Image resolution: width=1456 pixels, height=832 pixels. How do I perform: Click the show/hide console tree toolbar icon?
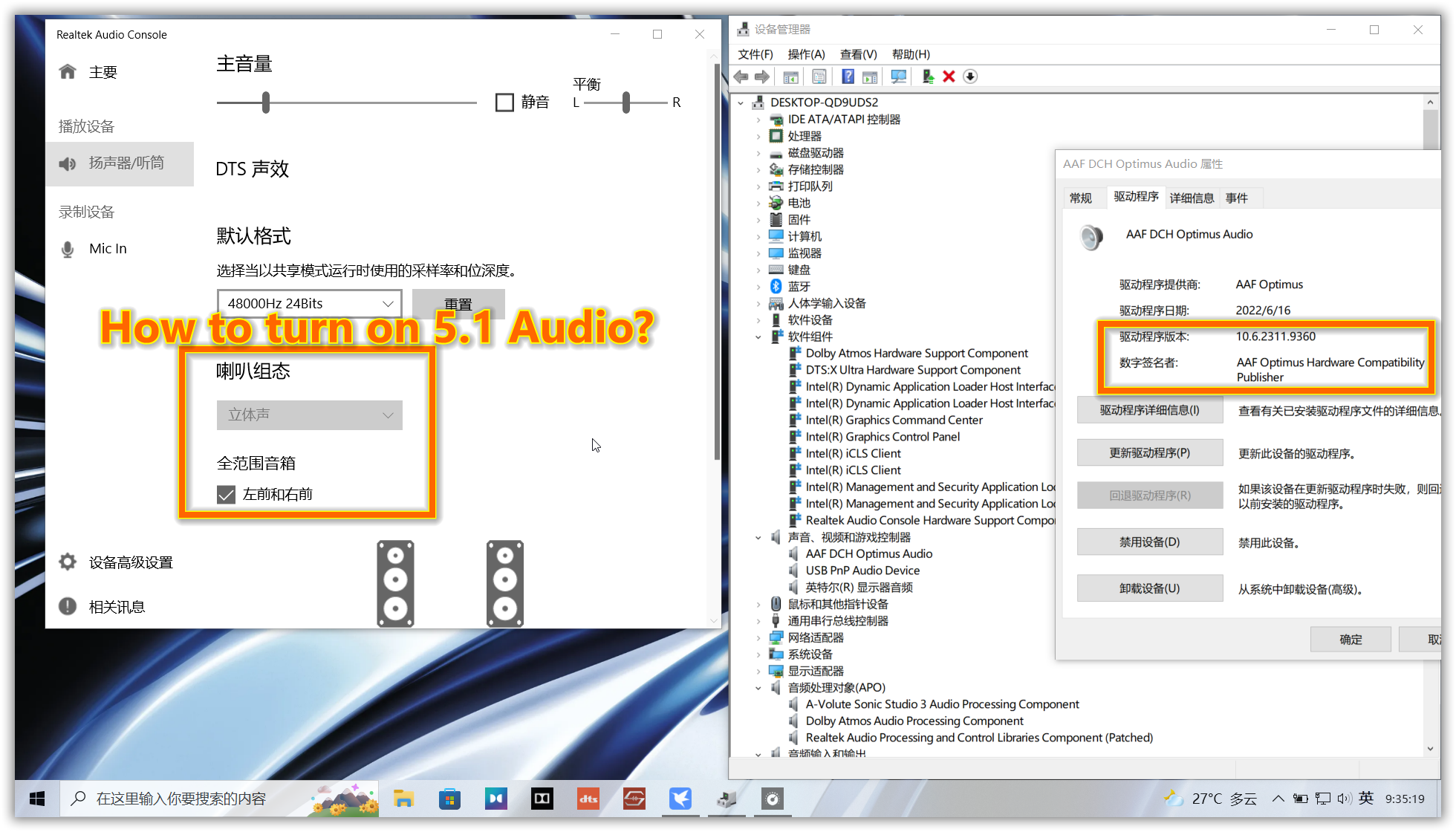(x=790, y=77)
